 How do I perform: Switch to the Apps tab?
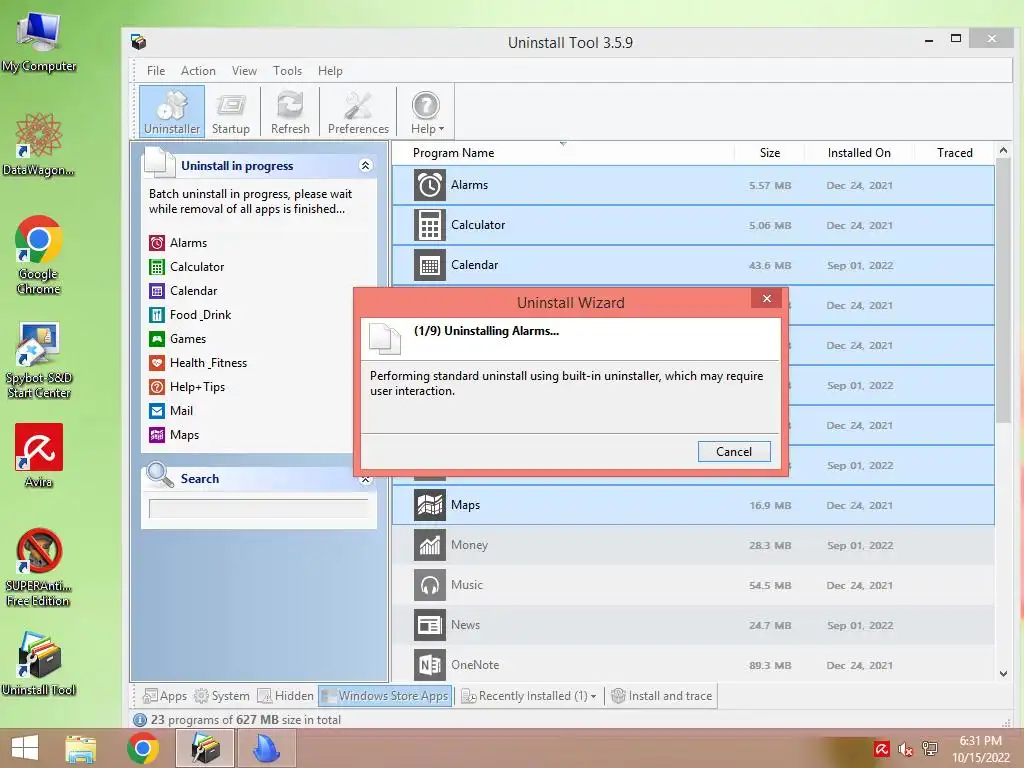(x=165, y=696)
